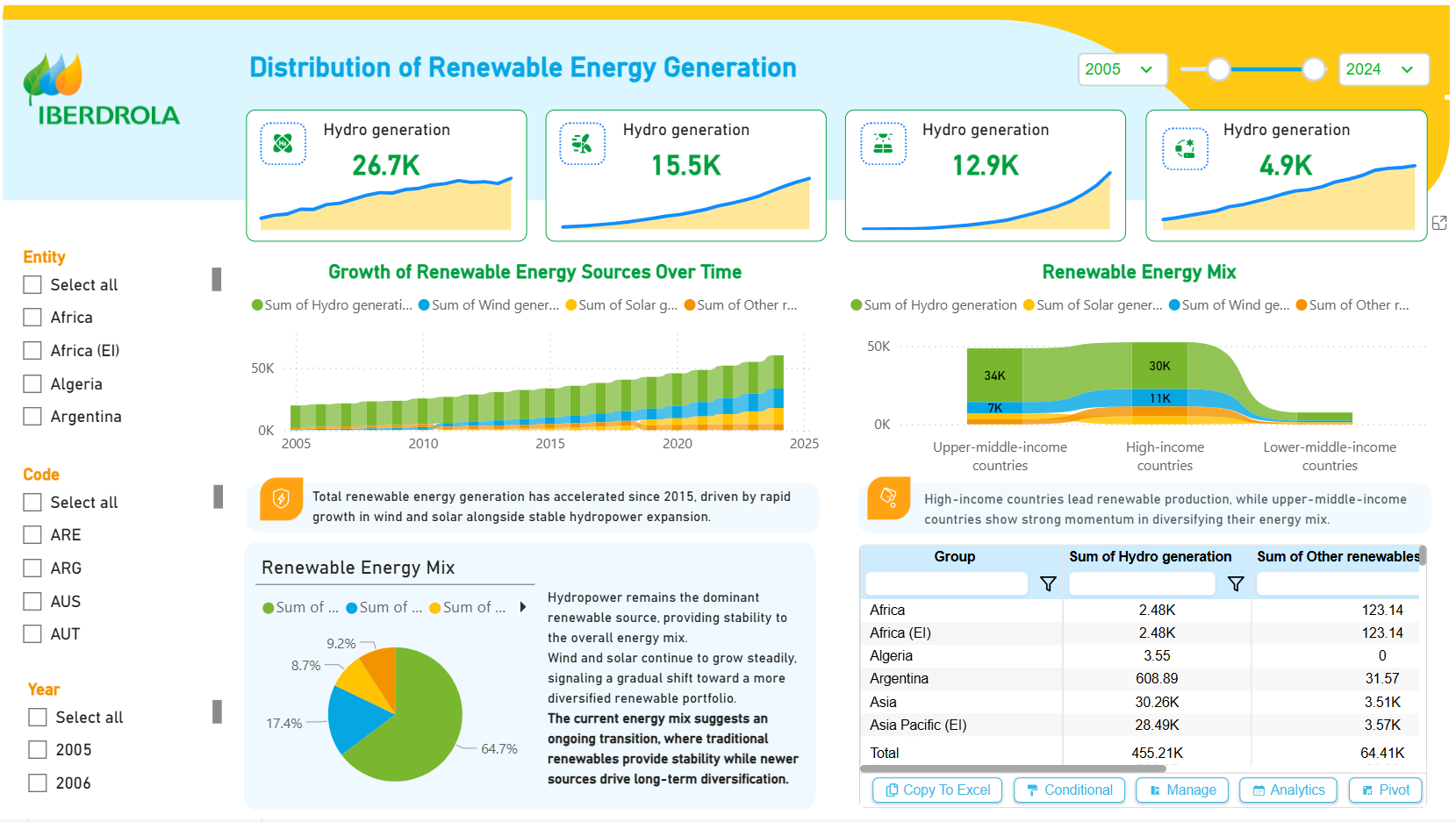Viewport: 1456px width, 822px height.
Task: Click the right year slider handle
Action: pos(1314,69)
